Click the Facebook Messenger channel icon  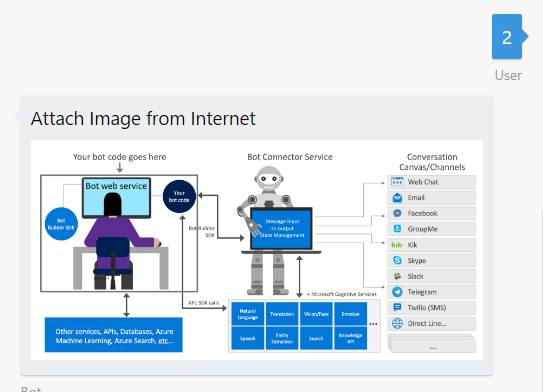click(397, 213)
